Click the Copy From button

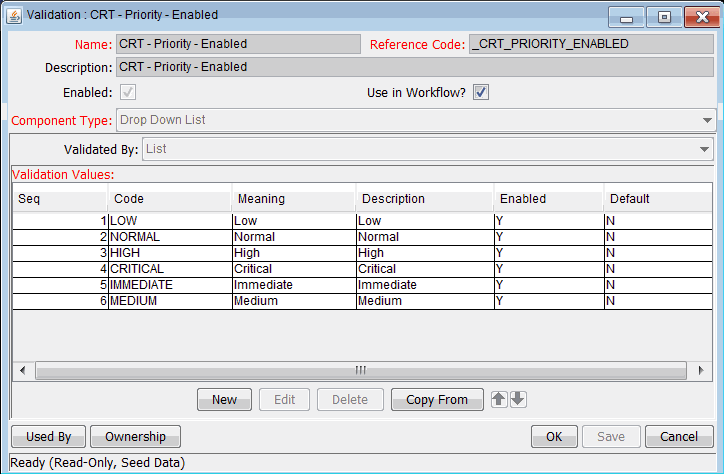[x=436, y=400]
